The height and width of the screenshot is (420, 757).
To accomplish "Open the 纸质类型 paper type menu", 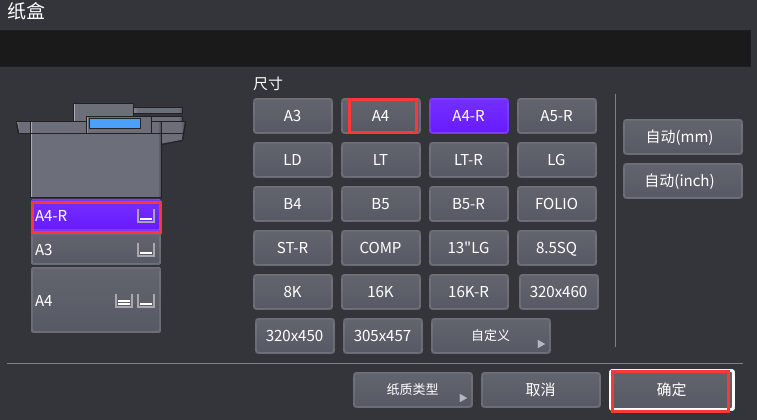I will coord(412,389).
